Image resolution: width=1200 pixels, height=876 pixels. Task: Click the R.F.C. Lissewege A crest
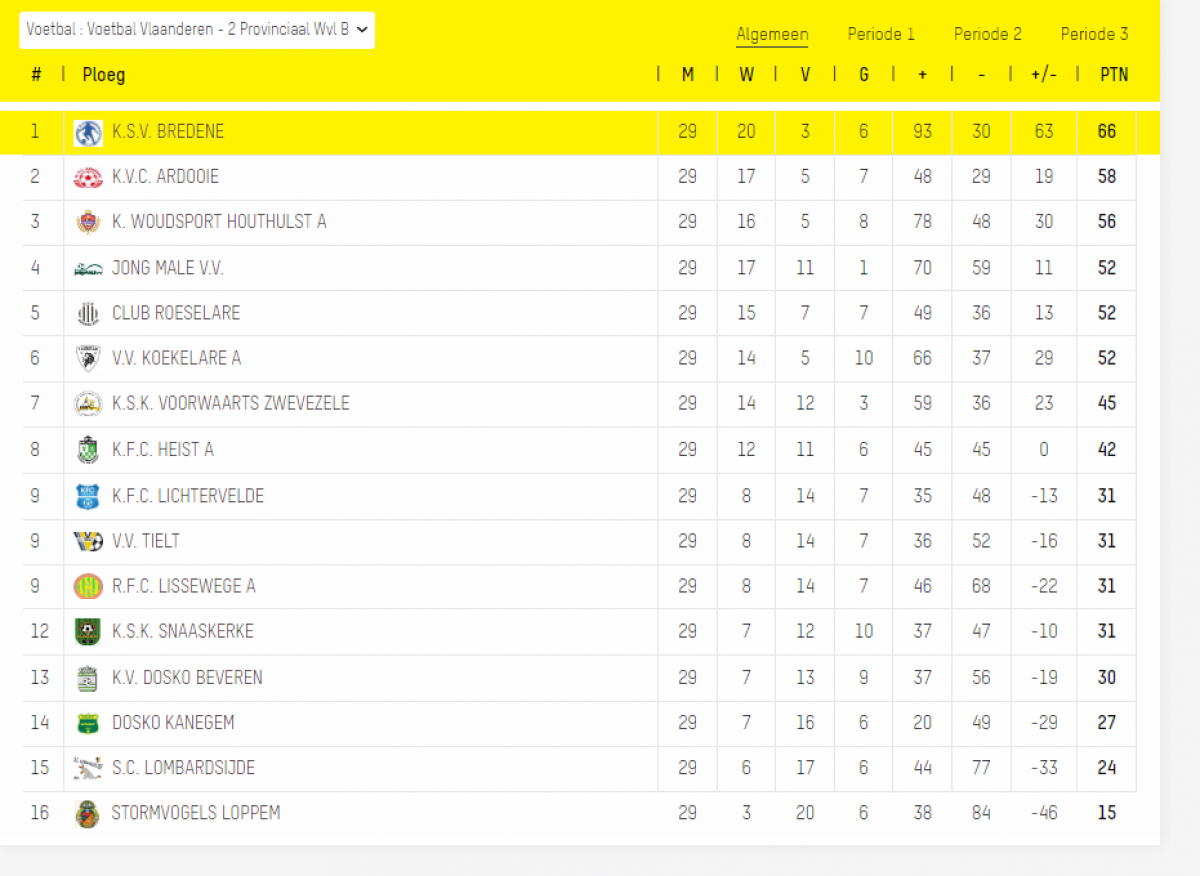[x=88, y=586]
